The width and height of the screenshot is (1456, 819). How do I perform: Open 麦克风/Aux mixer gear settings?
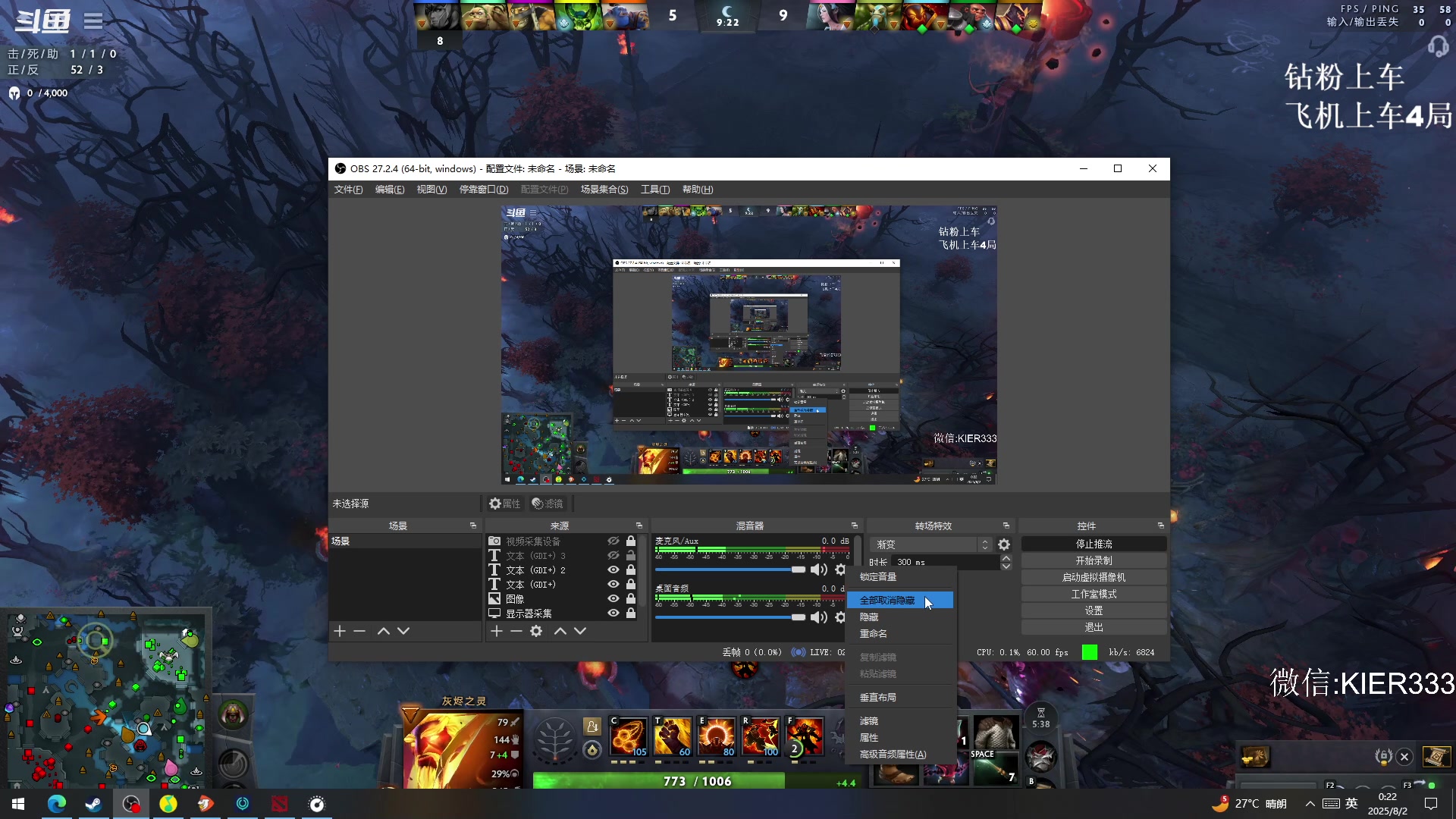point(840,570)
